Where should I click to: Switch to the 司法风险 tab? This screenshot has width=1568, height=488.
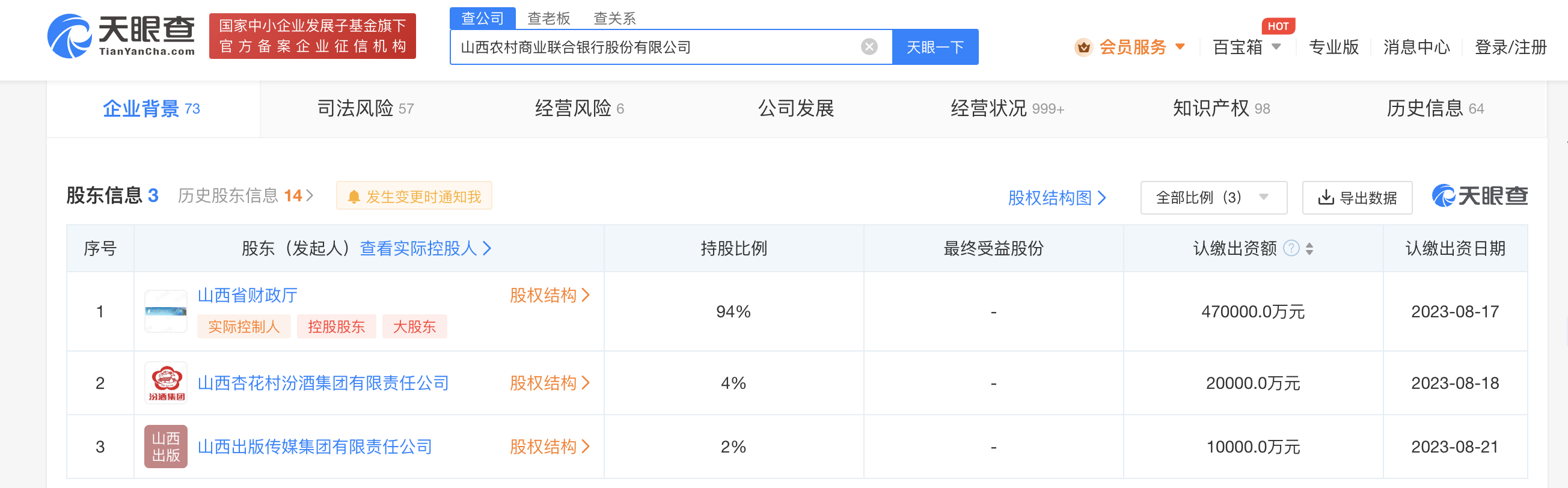(365, 109)
